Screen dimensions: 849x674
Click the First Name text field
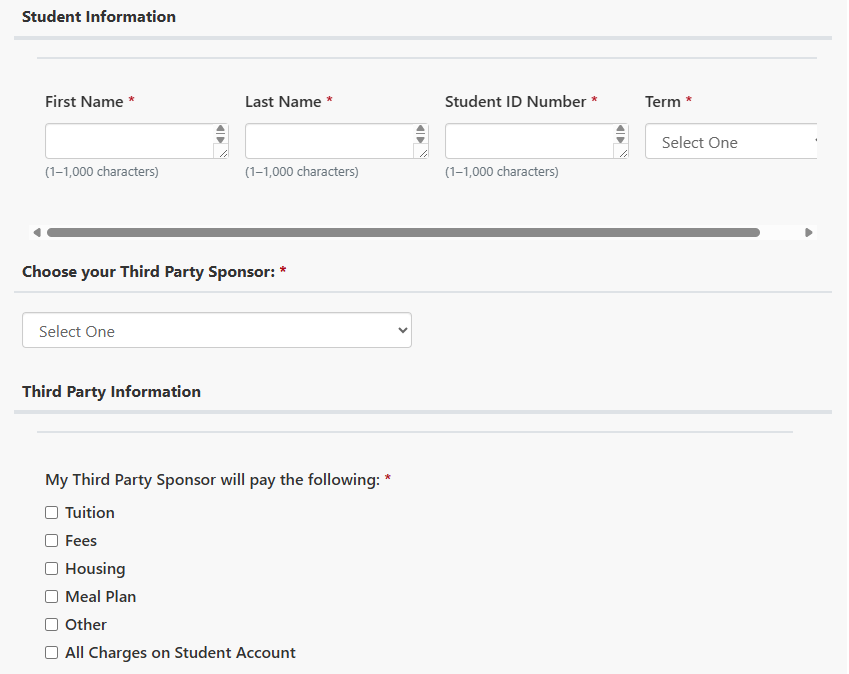tap(136, 141)
